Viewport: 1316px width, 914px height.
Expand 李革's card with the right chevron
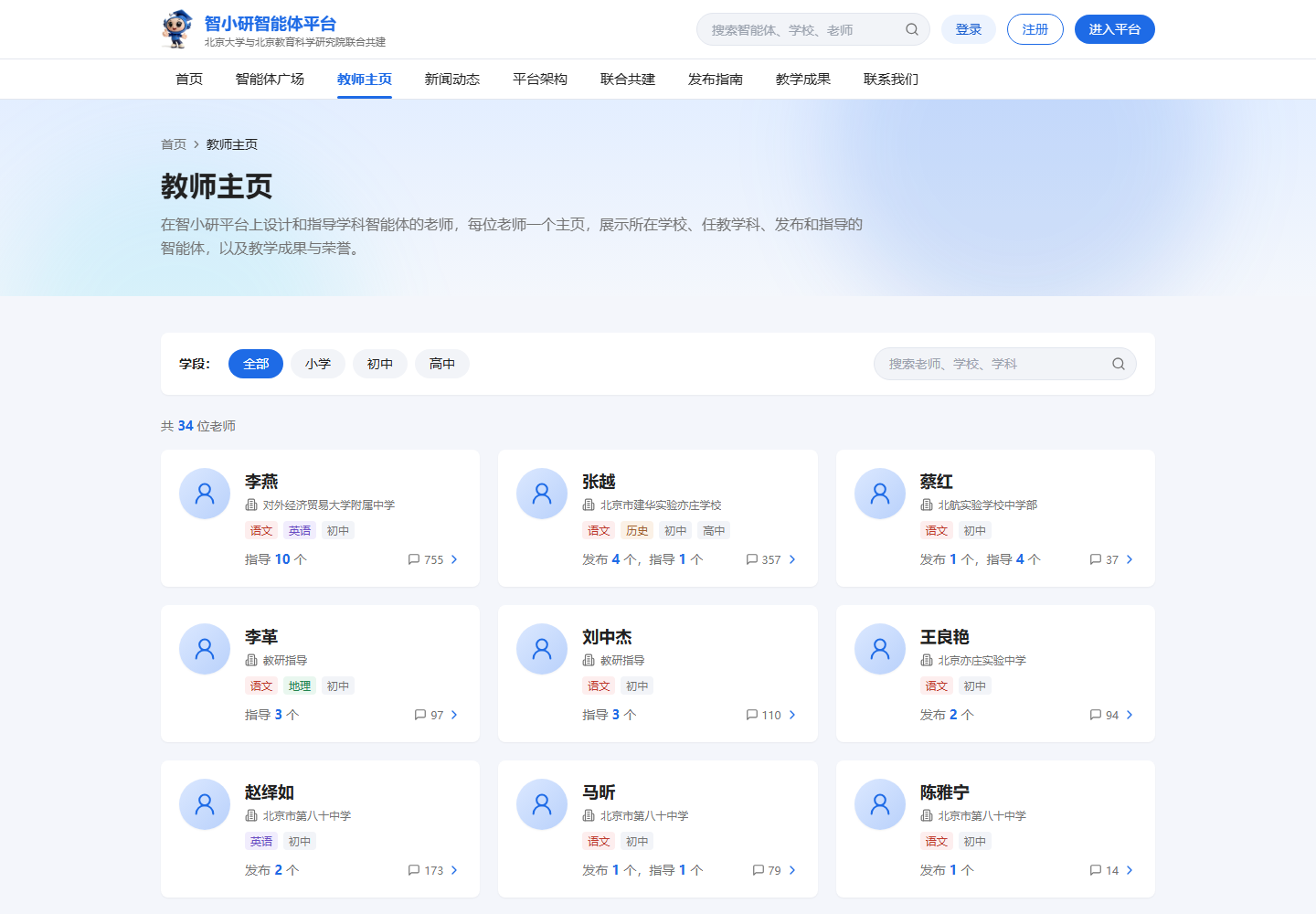454,715
